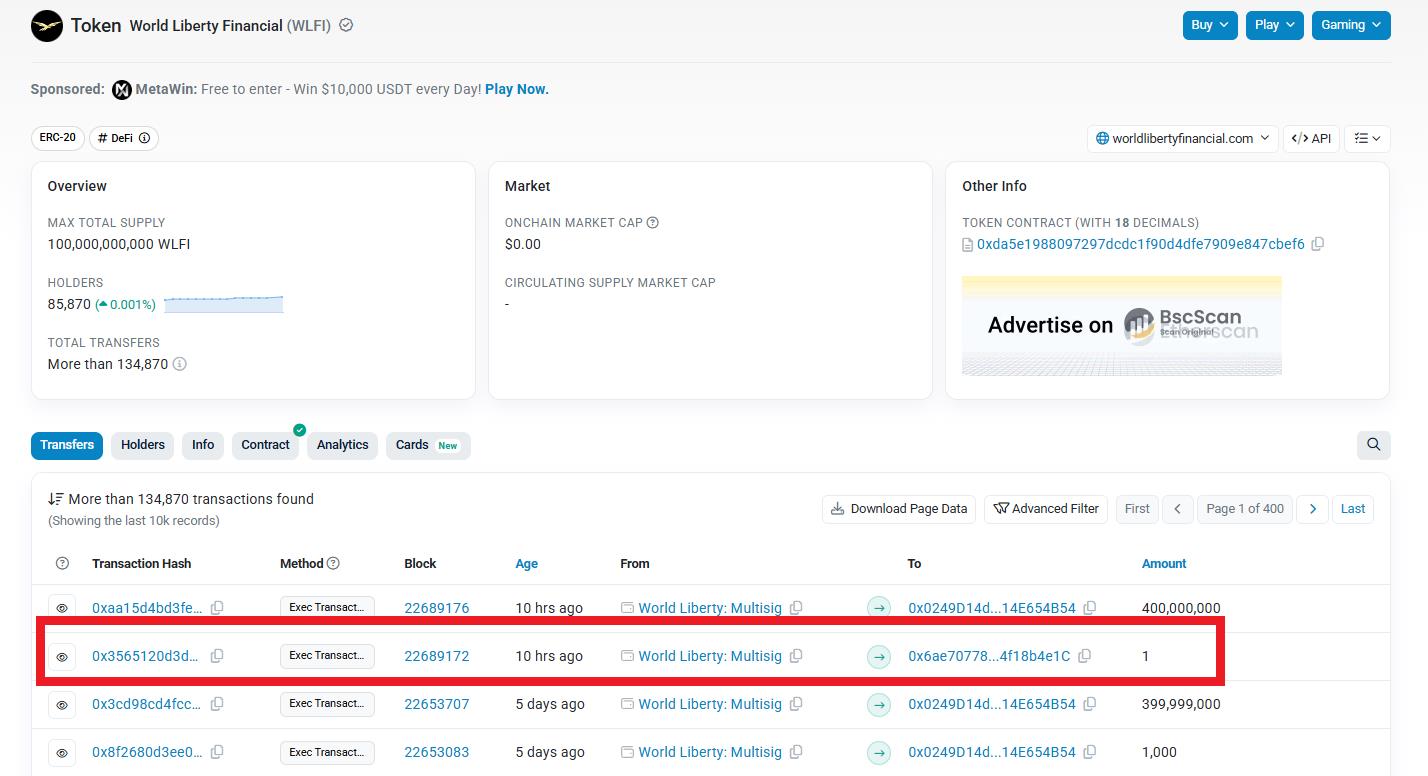Viewport: 1428px width, 776px height.
Task: Click the WLFI token logo icon
Action: [47, 26]
